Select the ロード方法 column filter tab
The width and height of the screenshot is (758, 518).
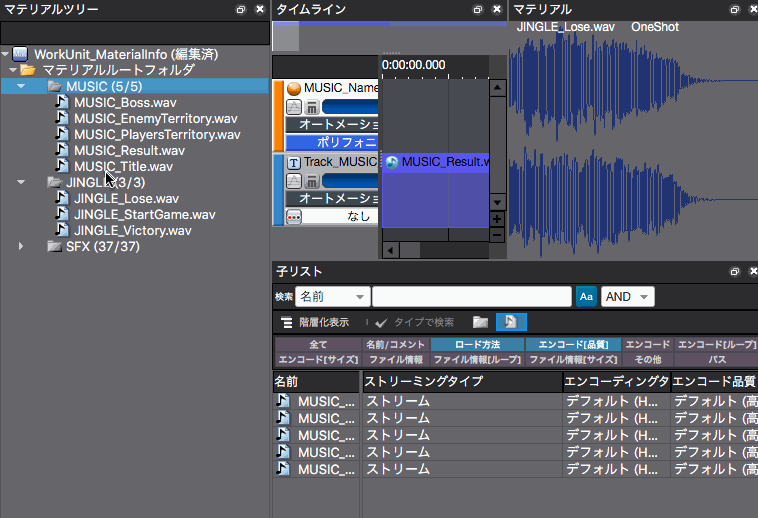(476, 345)
